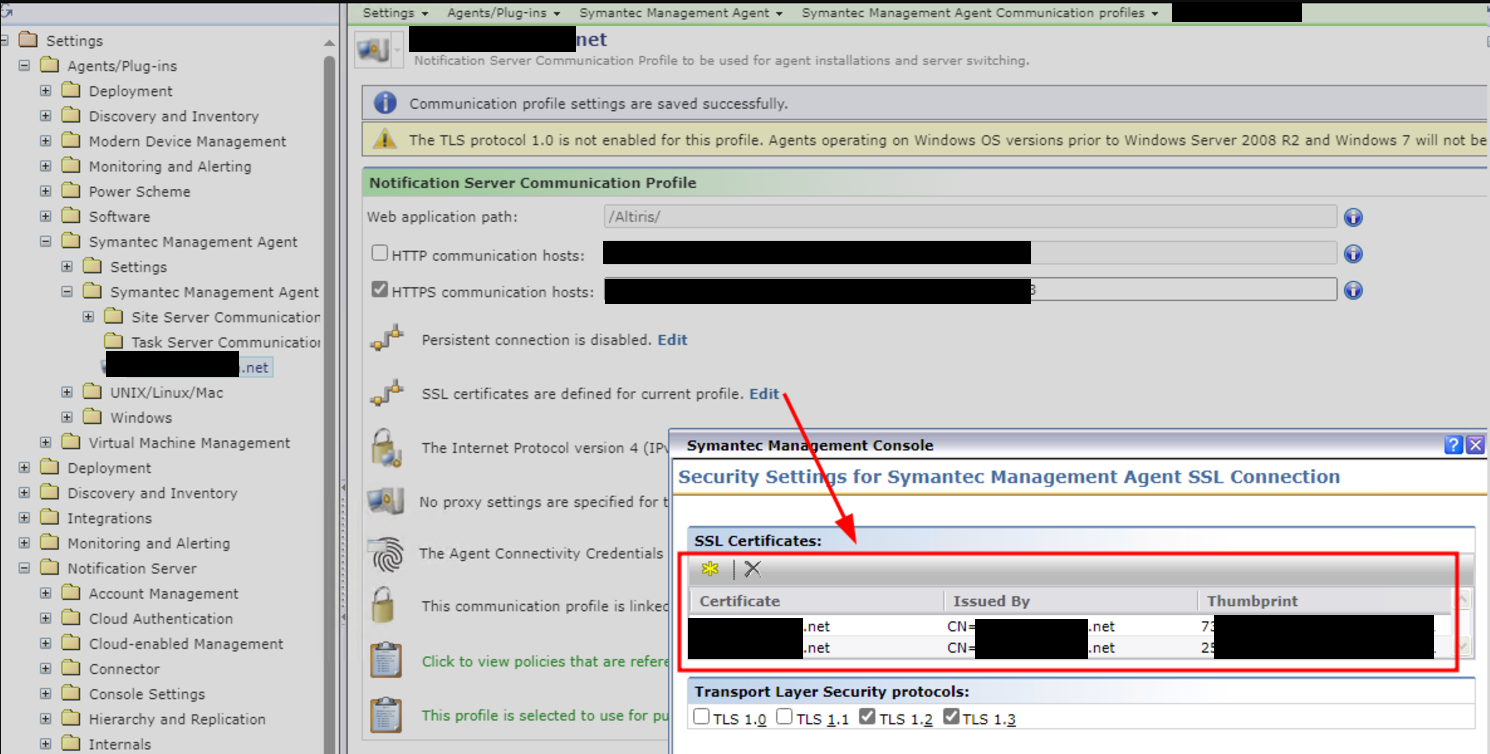Viewport: 1490px width, 754px height.
Task: Open the Symantec Management Agent Communication profiles breadcrumb menu
Action: click(x=980, y=13)
